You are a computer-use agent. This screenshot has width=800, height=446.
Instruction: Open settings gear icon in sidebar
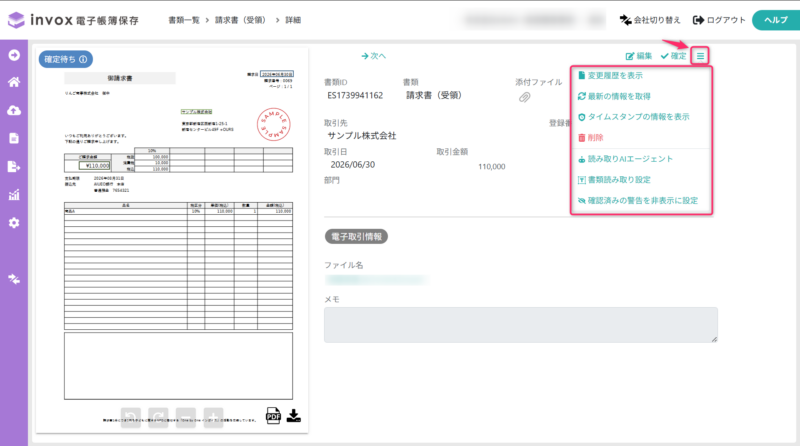pos(14,223)
